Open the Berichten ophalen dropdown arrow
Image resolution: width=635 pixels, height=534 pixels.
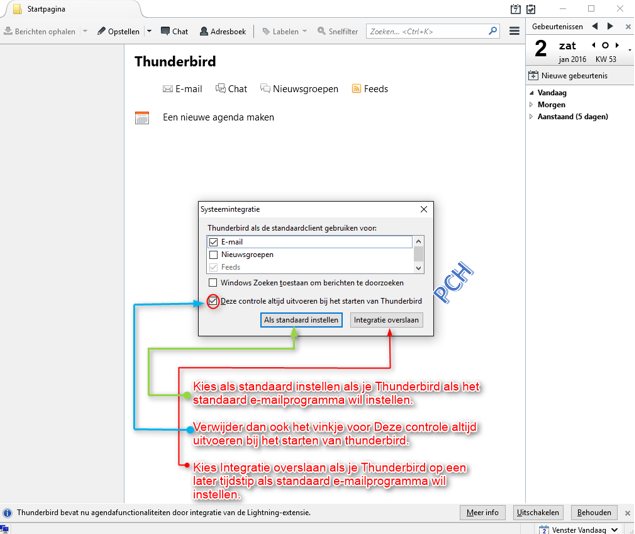click(85, 31)
